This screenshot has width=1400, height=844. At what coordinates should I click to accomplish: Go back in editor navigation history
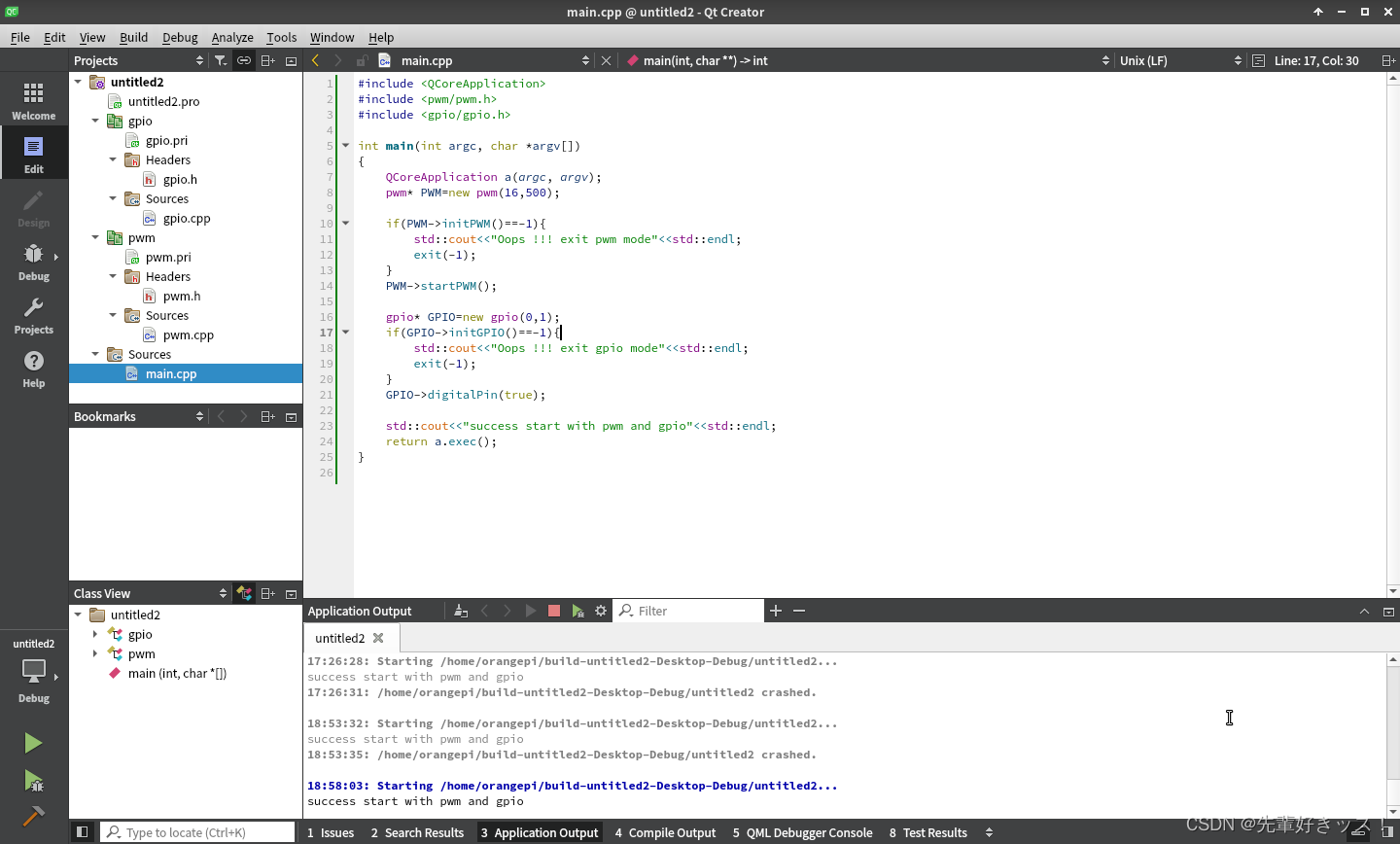315,60
